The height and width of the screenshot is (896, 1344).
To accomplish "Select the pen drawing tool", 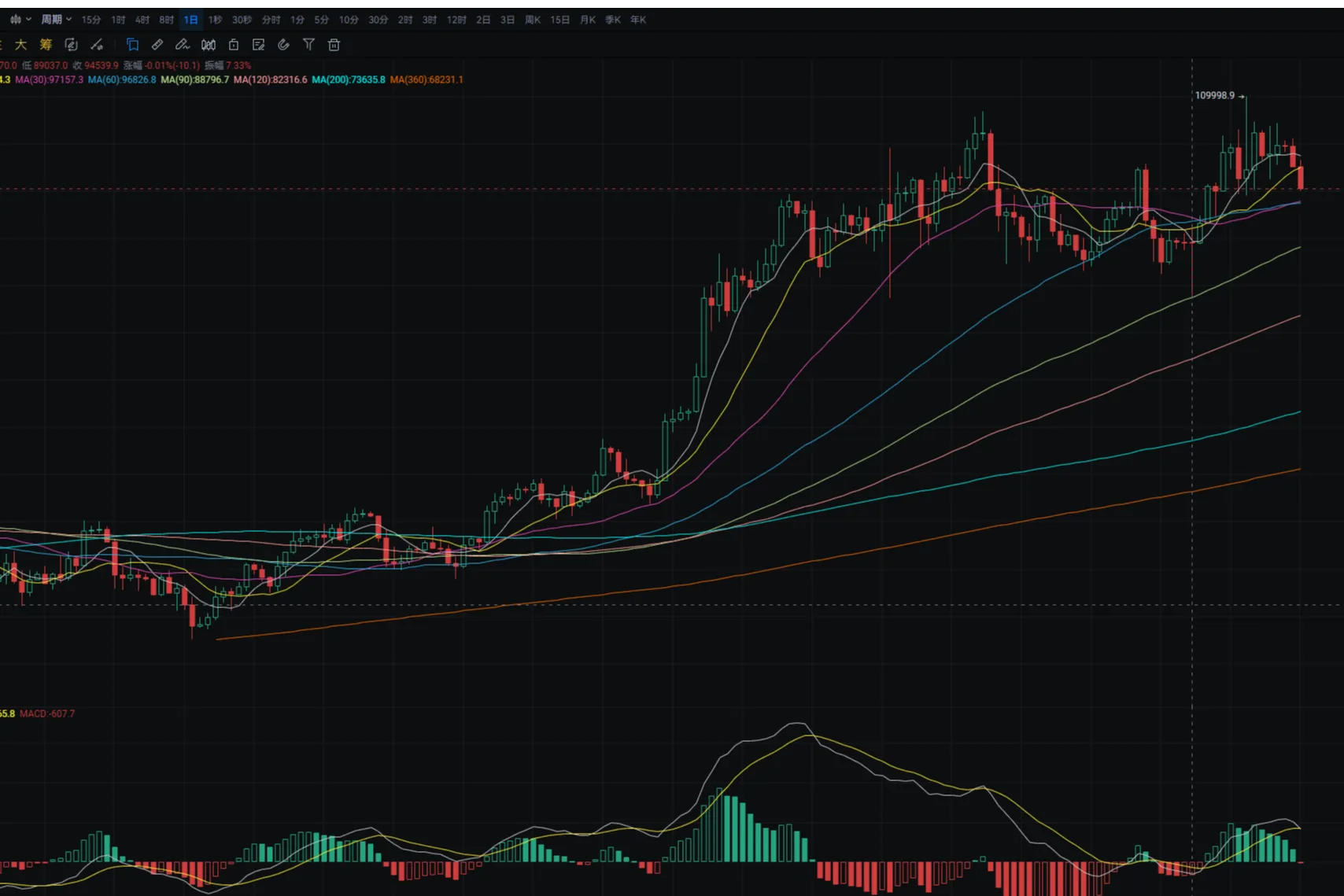I will [183, 45].
